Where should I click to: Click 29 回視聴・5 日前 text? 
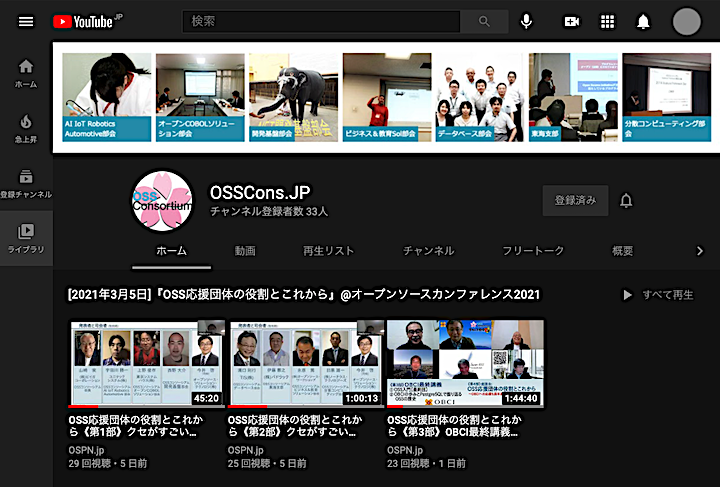(107, 464)
